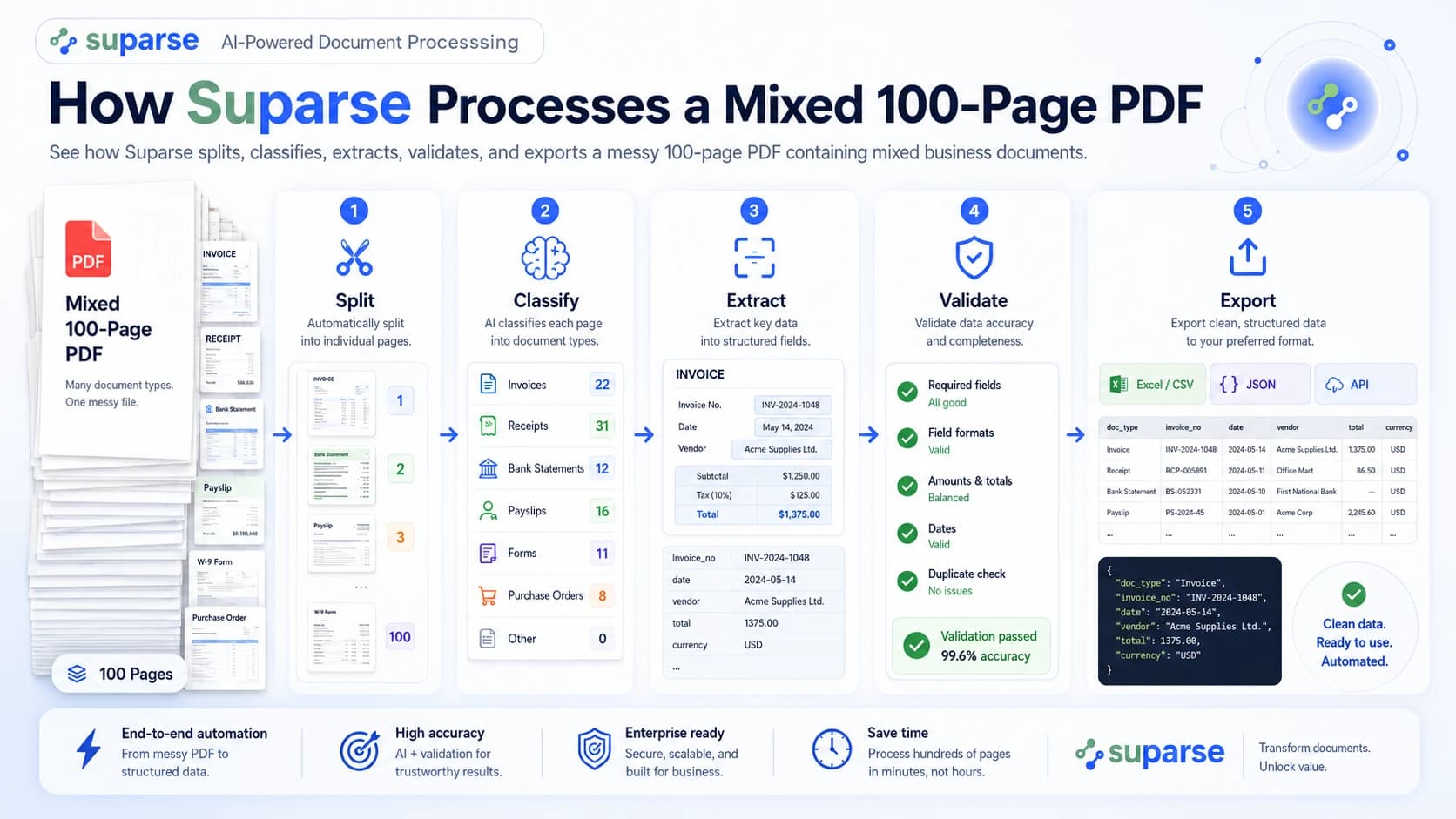Click the lightning bolt automation icon
This screenshot has height=819, width=1456.
point(89,749)
